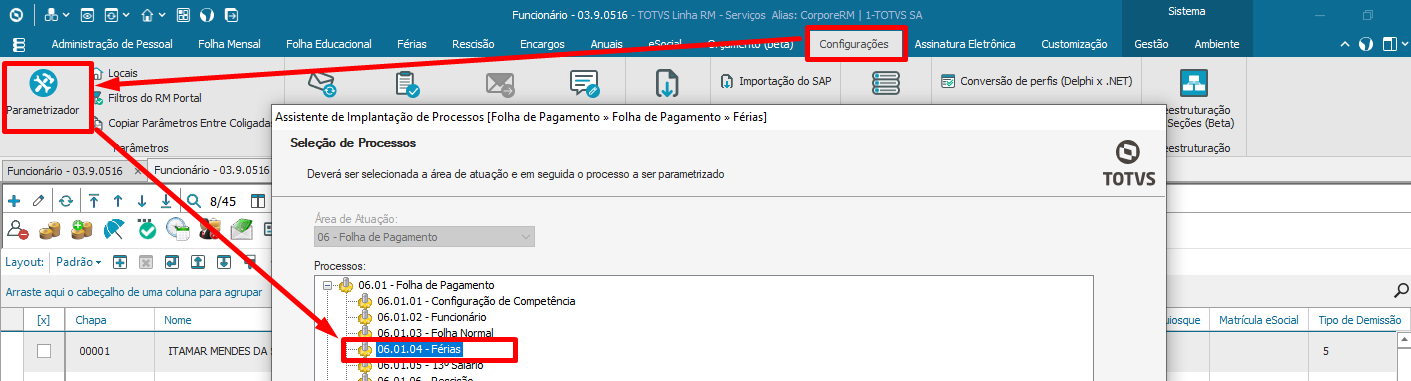Open the Gestão tab
Screen dimensions: 1411x381
pos(1151,44)
